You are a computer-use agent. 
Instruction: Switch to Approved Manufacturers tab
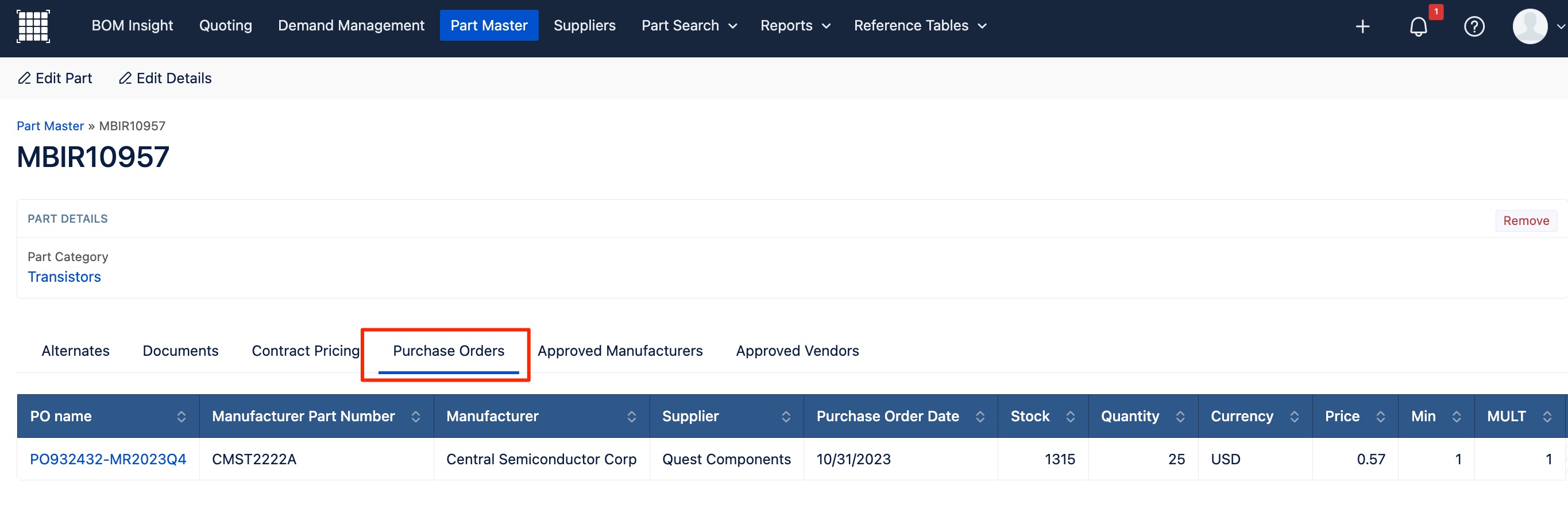(x=620, y=351)
